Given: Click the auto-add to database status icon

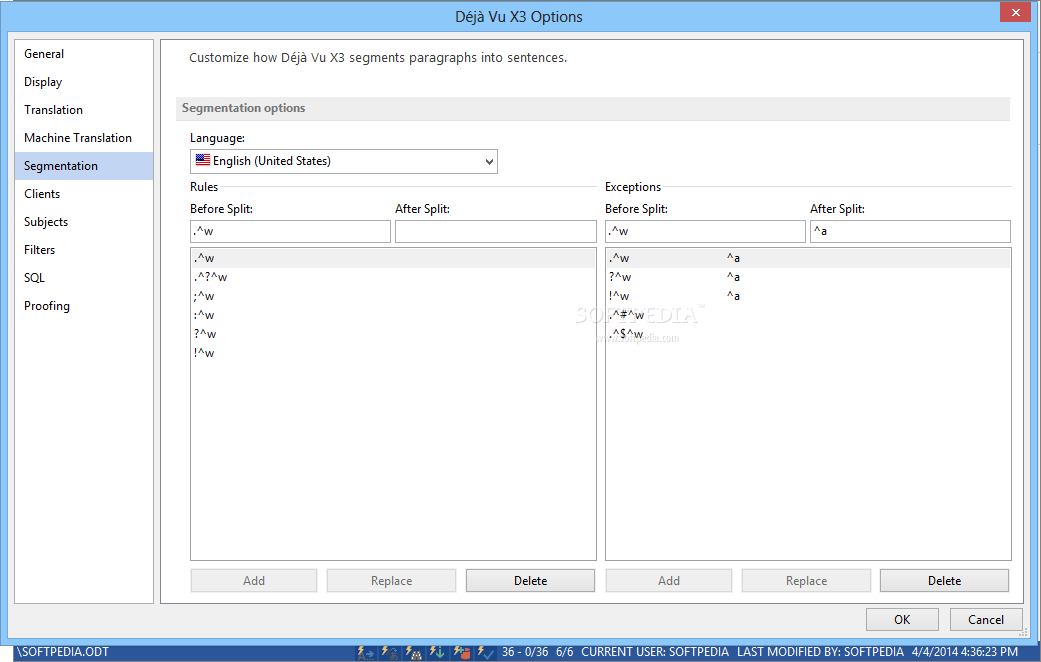Looking at the screenshot, I should (x=461, y=653).
